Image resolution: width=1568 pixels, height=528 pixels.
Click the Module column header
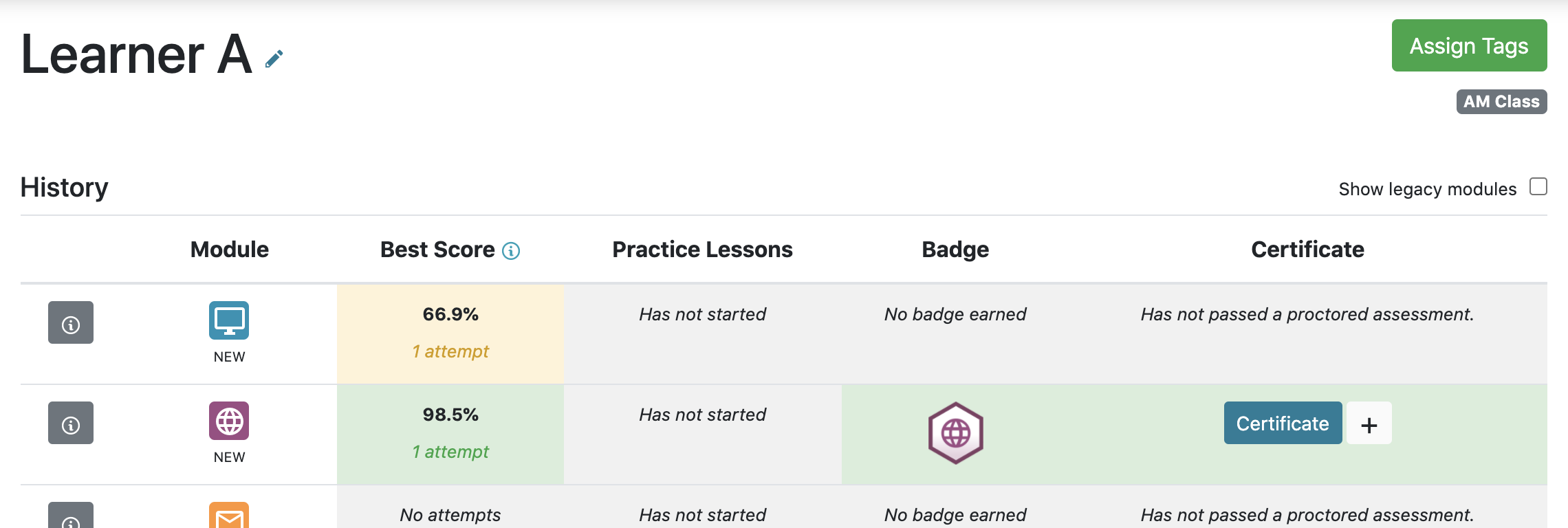pyautogui.click(x=230, y=250)
